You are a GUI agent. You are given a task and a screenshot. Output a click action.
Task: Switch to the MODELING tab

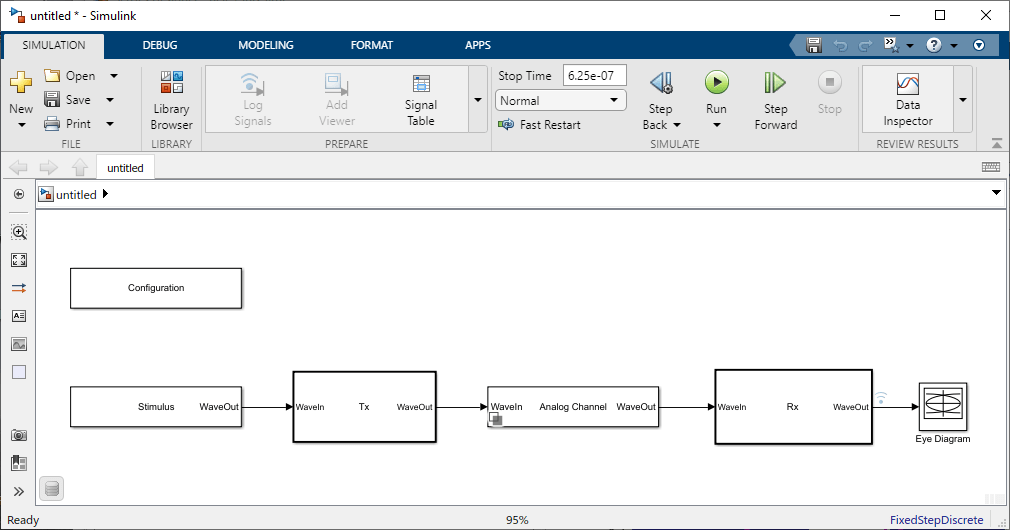point(265,45)
